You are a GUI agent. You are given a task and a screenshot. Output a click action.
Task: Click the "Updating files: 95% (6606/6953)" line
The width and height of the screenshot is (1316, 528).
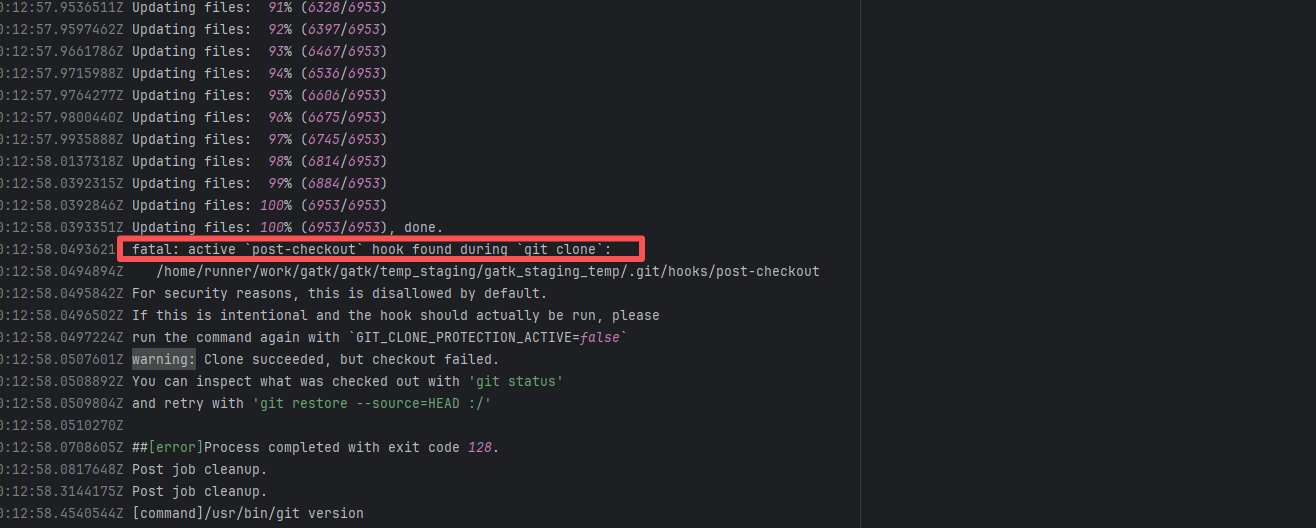[x=259, y=95]
